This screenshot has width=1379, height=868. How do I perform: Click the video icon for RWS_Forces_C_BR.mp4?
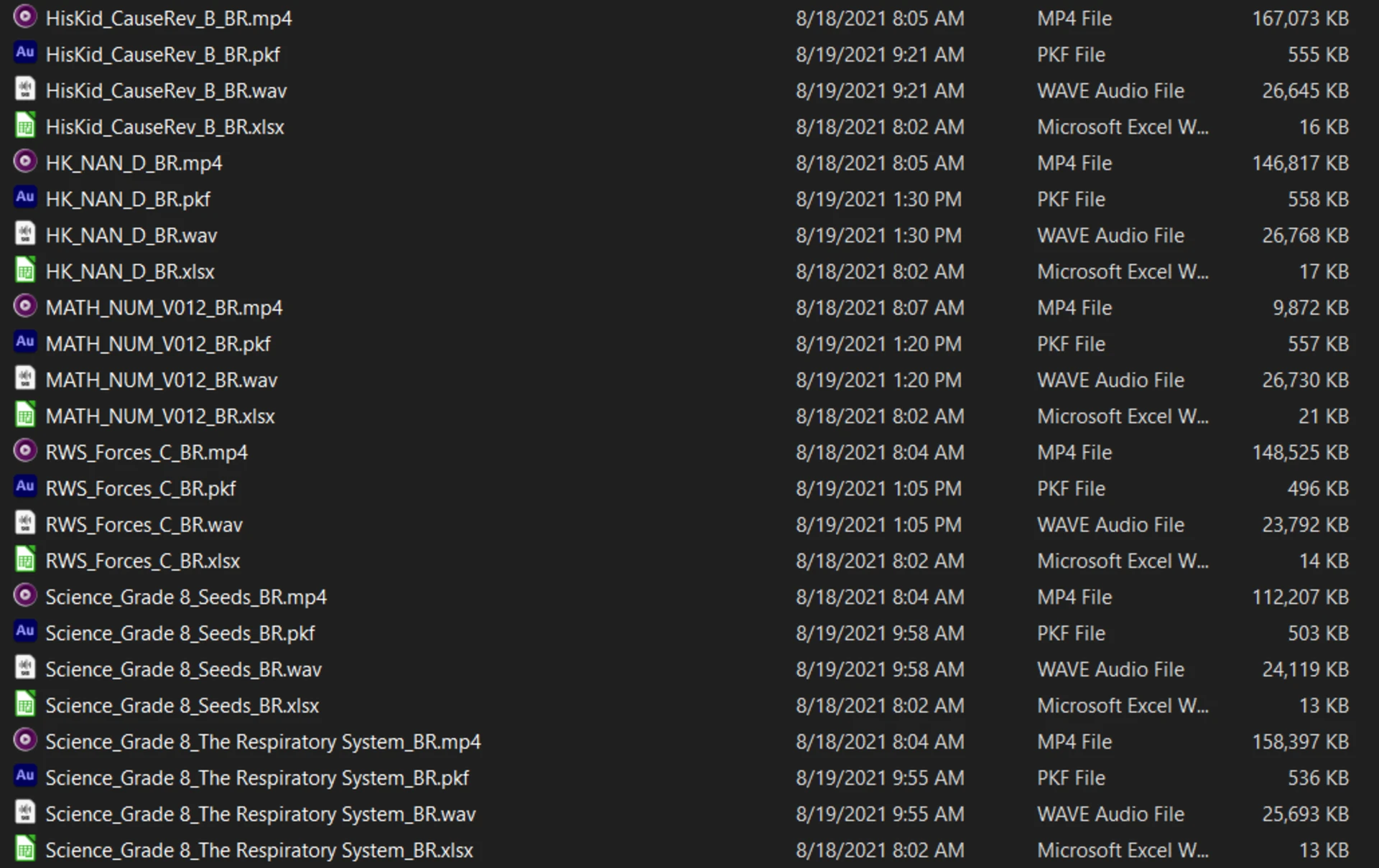[x=25, y=451]
